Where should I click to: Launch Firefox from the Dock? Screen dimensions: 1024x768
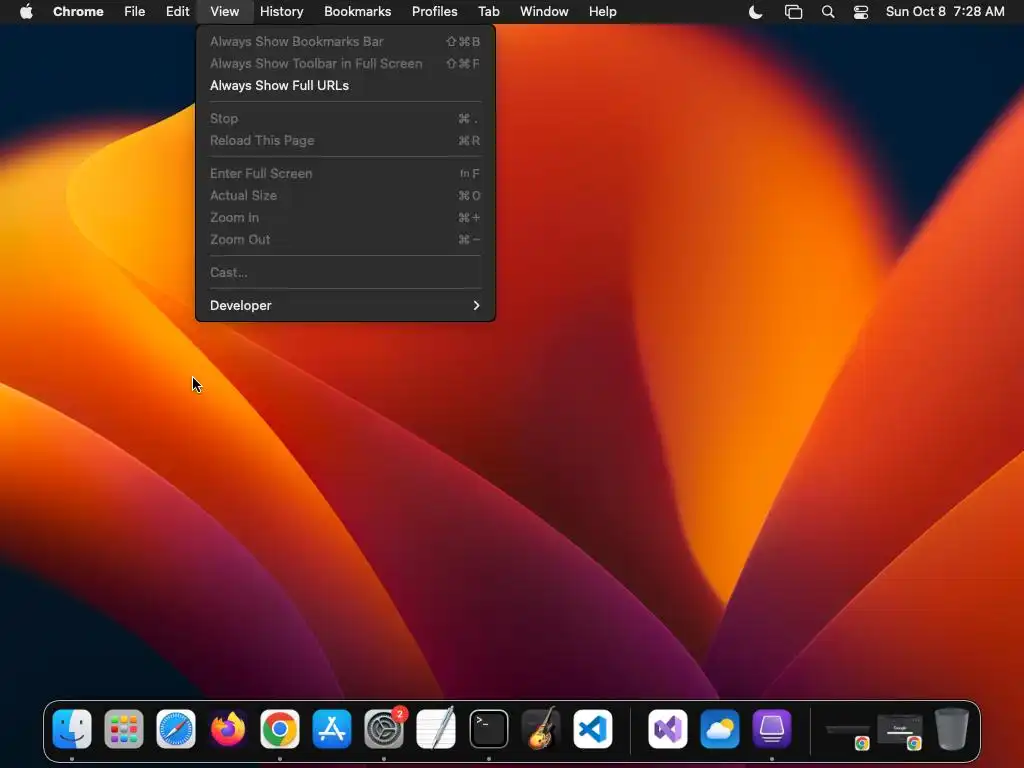[x=228, y=729]
